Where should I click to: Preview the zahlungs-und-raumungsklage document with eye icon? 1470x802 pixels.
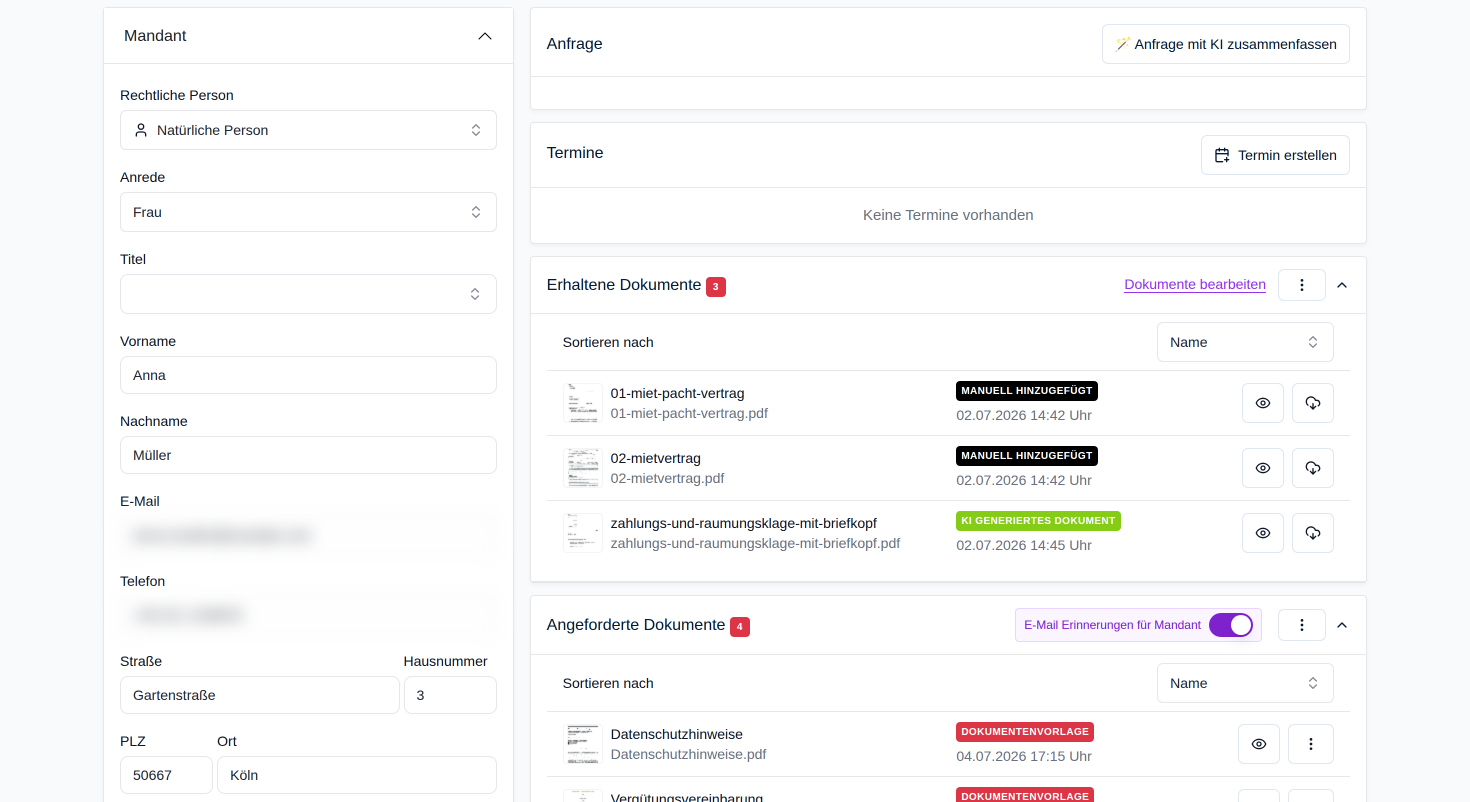[1263, 533]
